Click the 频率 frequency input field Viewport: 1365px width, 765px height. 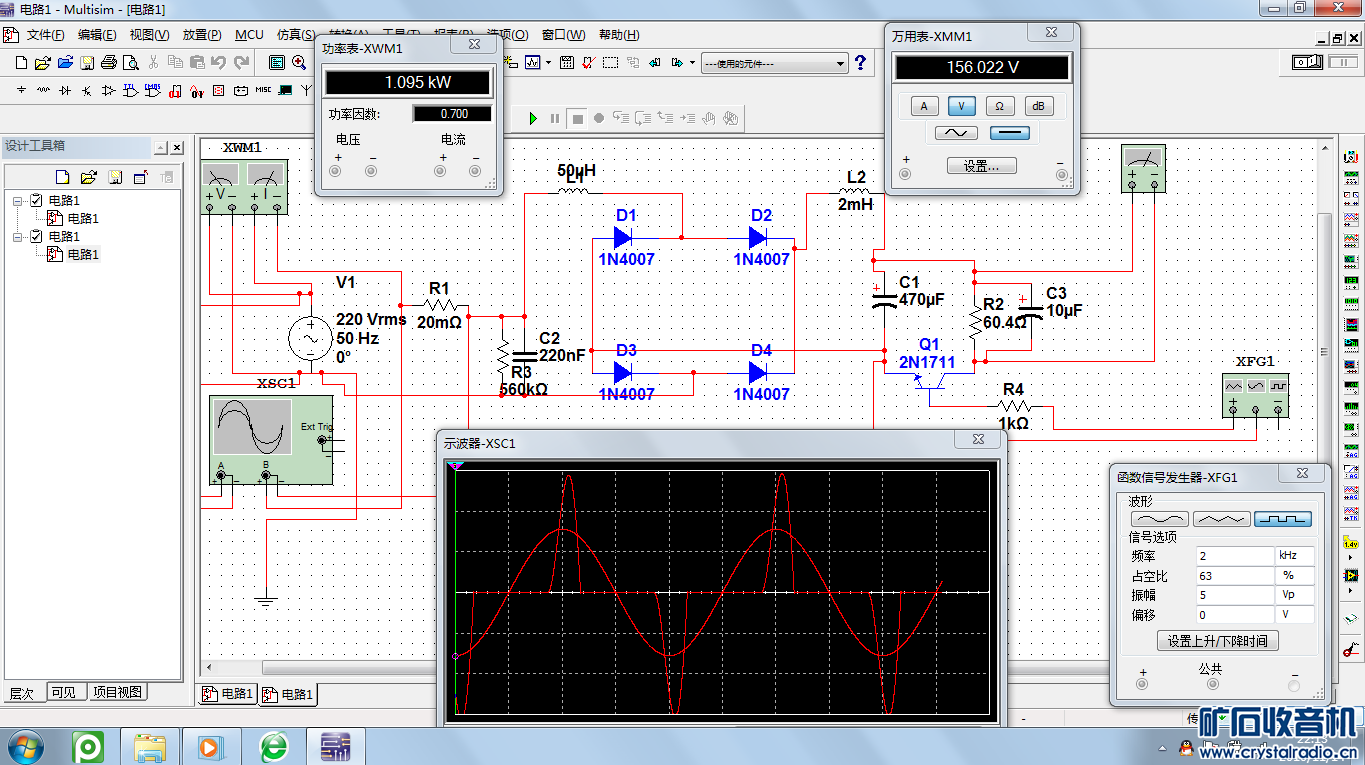pos(1233,556)
